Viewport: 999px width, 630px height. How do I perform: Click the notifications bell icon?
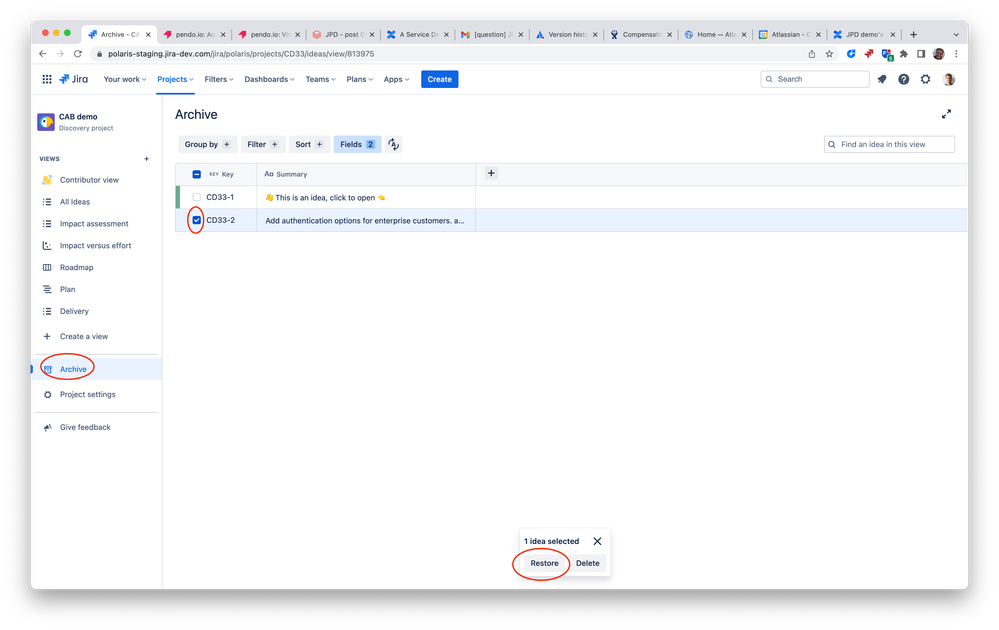[881, 78]
